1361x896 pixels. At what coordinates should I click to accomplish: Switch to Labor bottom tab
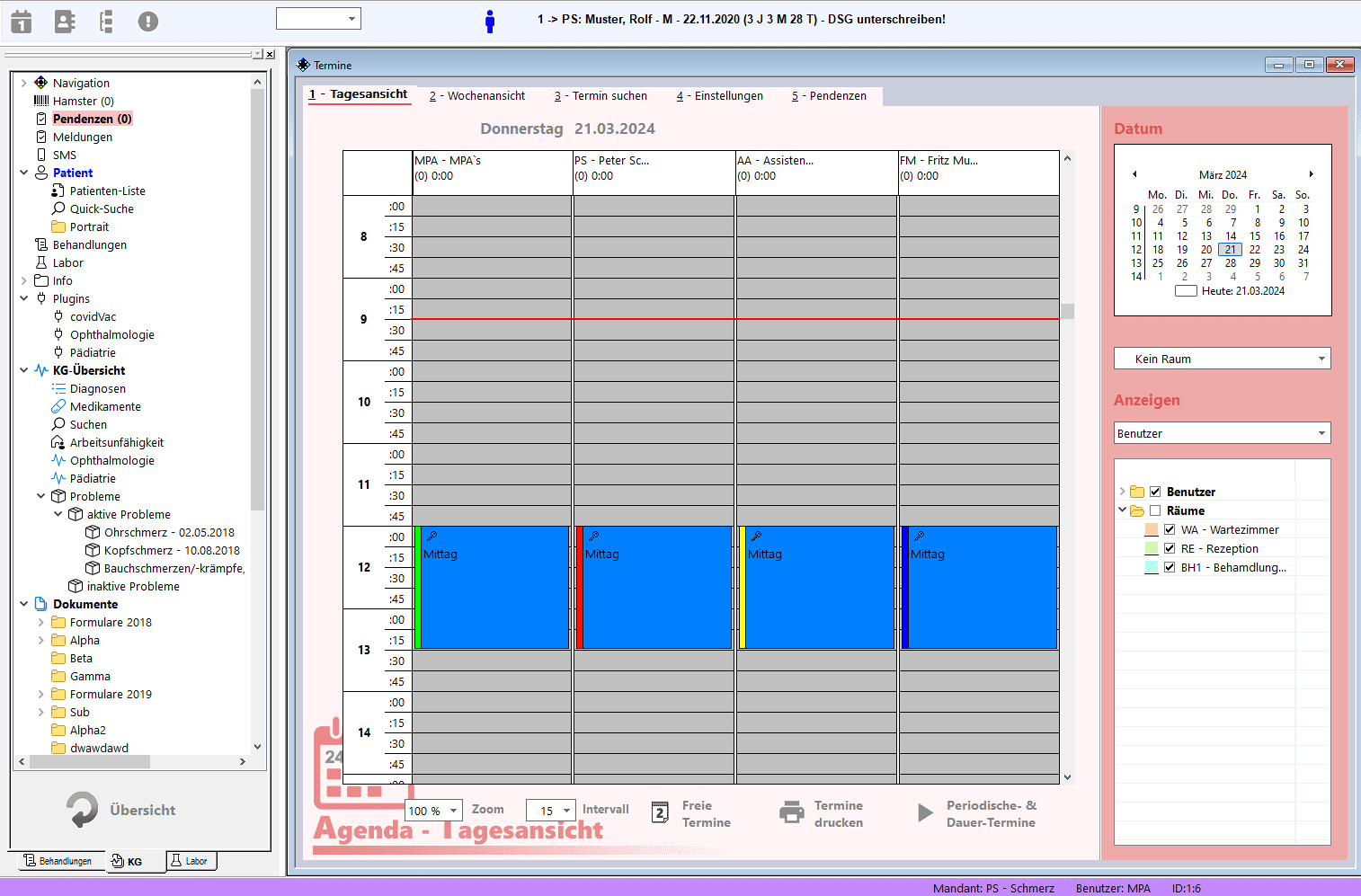191,861
